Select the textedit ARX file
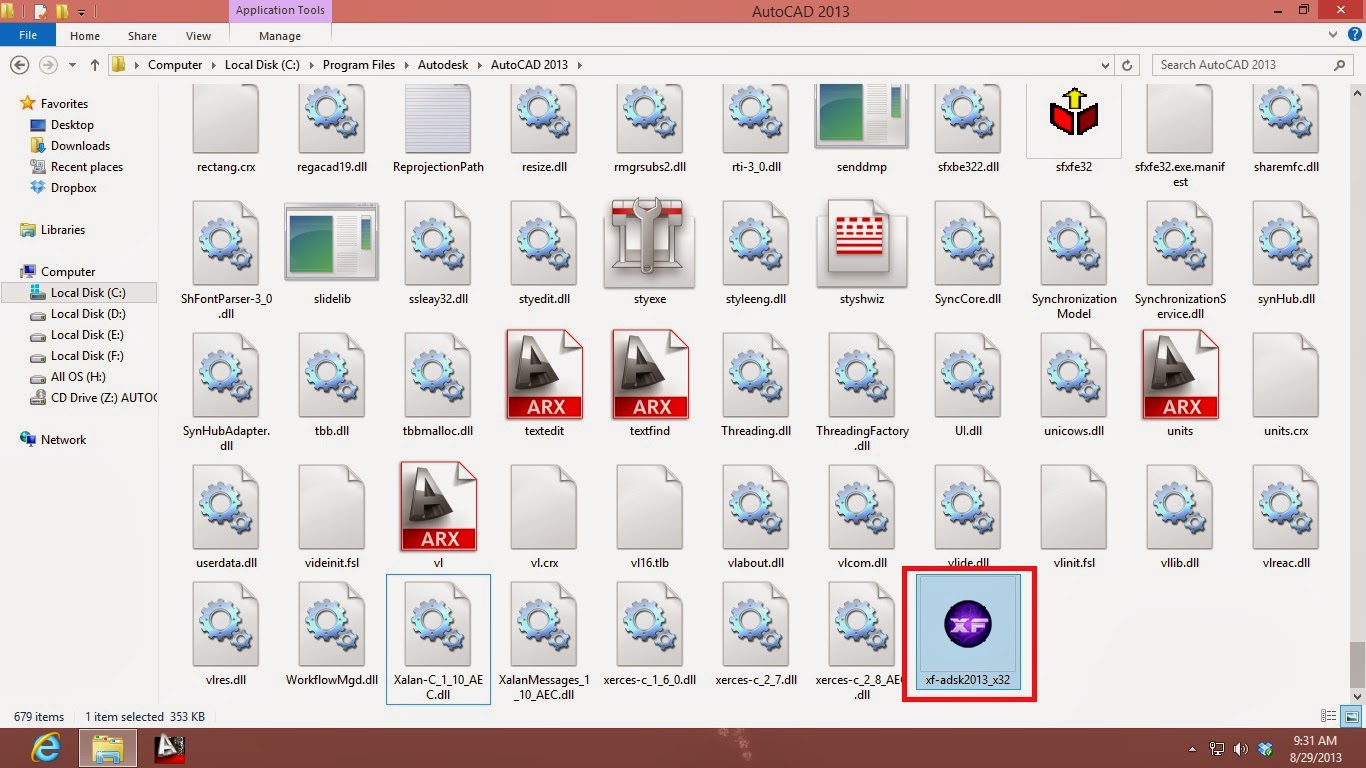 click(545, 375)
